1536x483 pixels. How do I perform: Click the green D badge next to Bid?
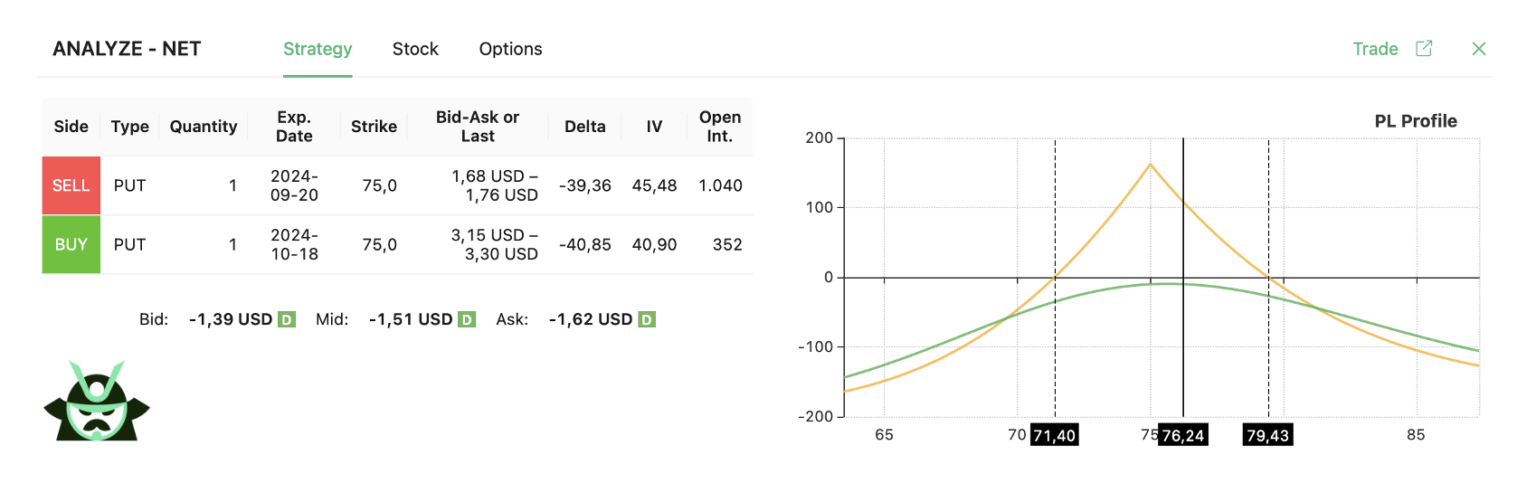coord(286,320)
